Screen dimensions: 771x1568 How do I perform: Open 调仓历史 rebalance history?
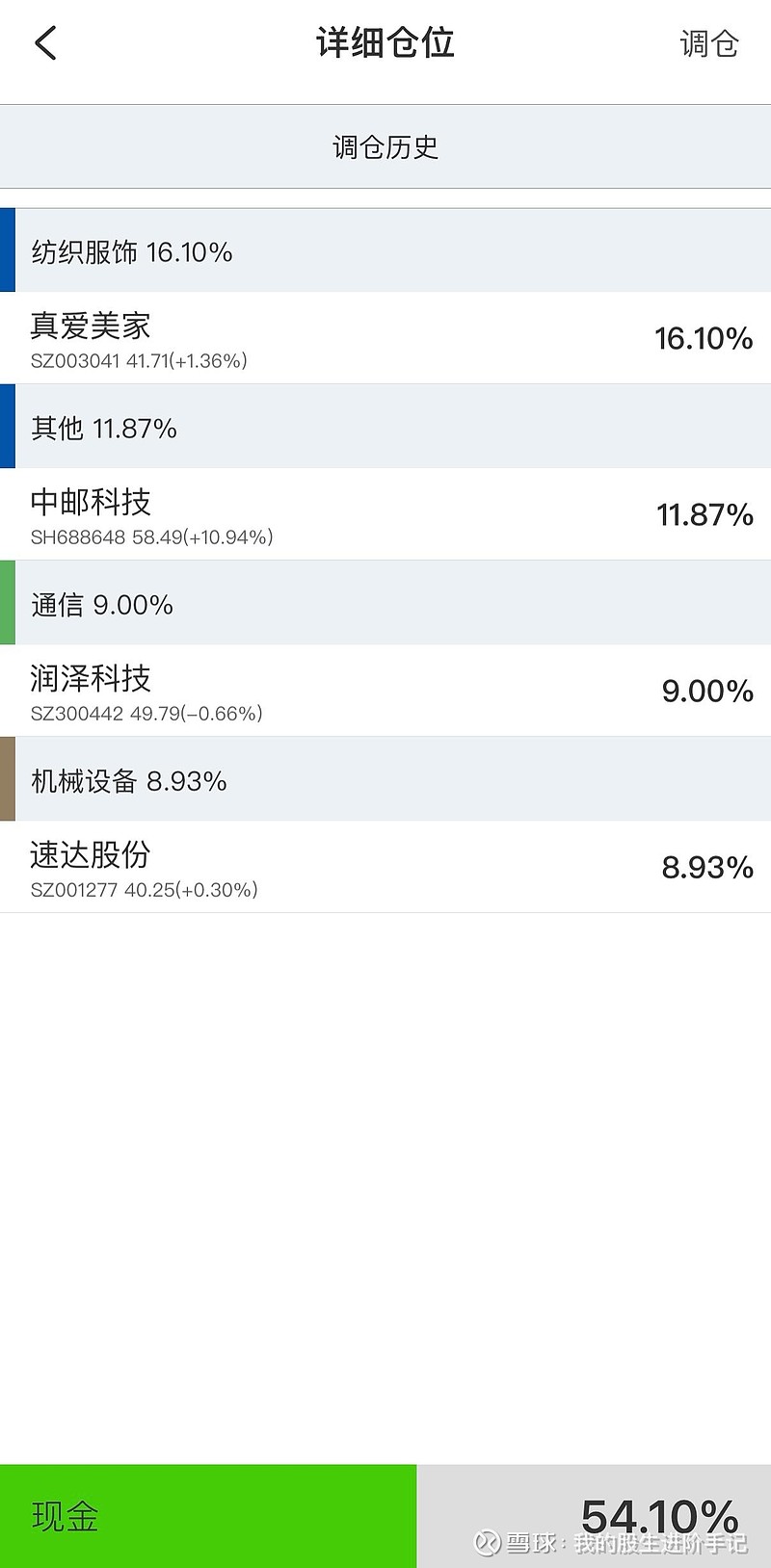coord(385,147)
